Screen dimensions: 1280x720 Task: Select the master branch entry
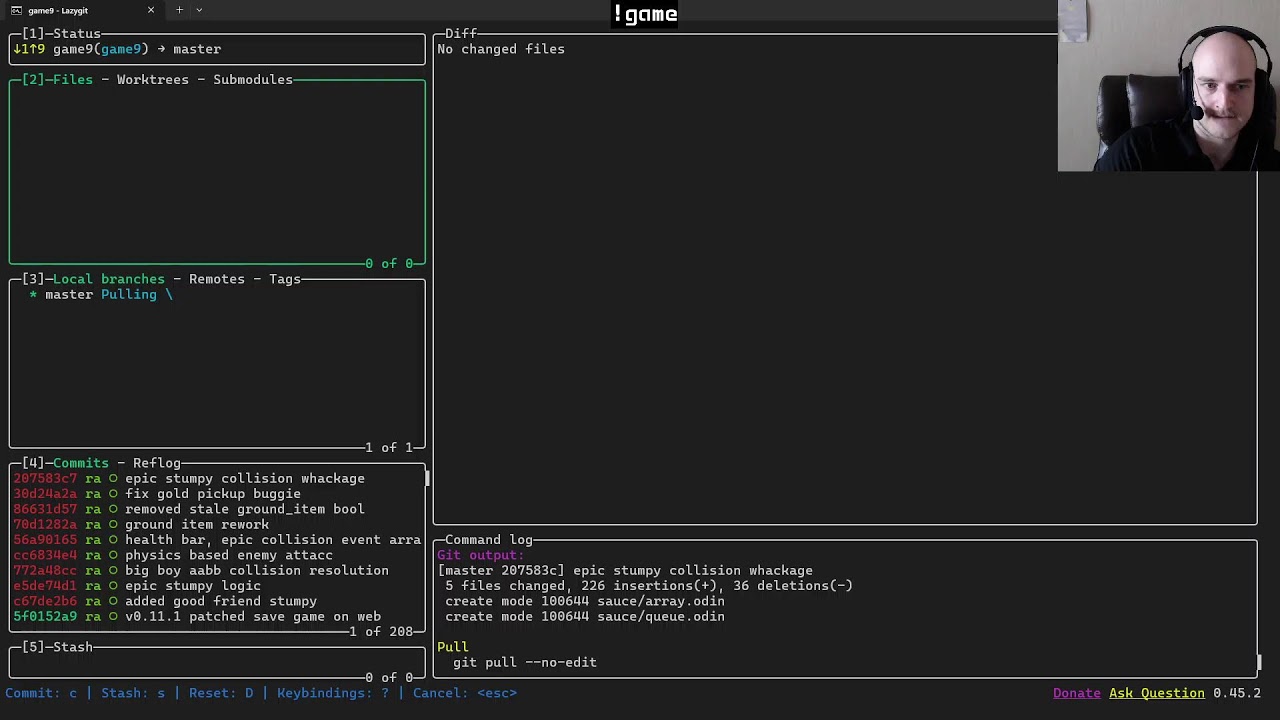click(x=69, y=295)
